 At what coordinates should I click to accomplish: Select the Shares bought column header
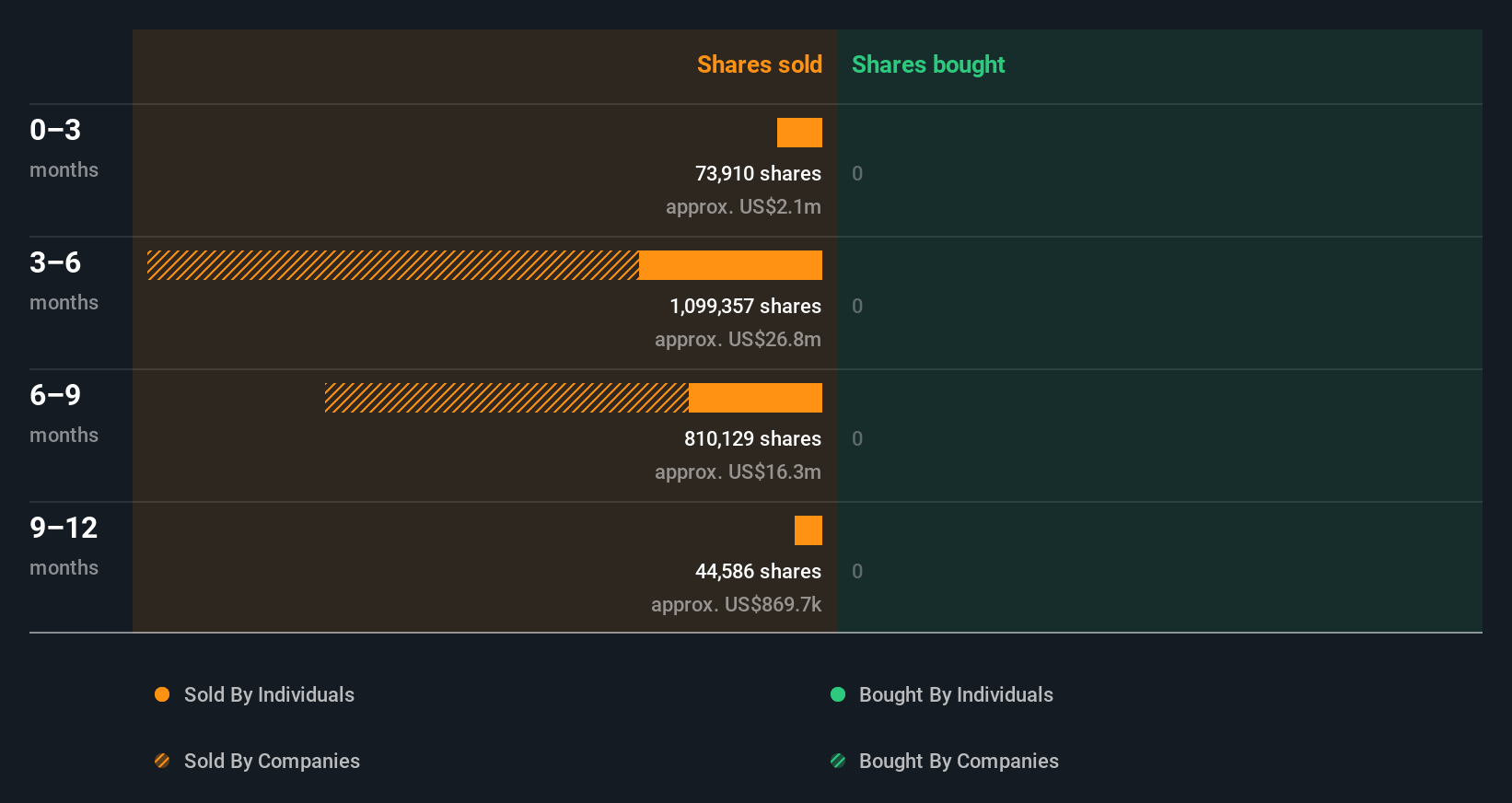[928, 64]
